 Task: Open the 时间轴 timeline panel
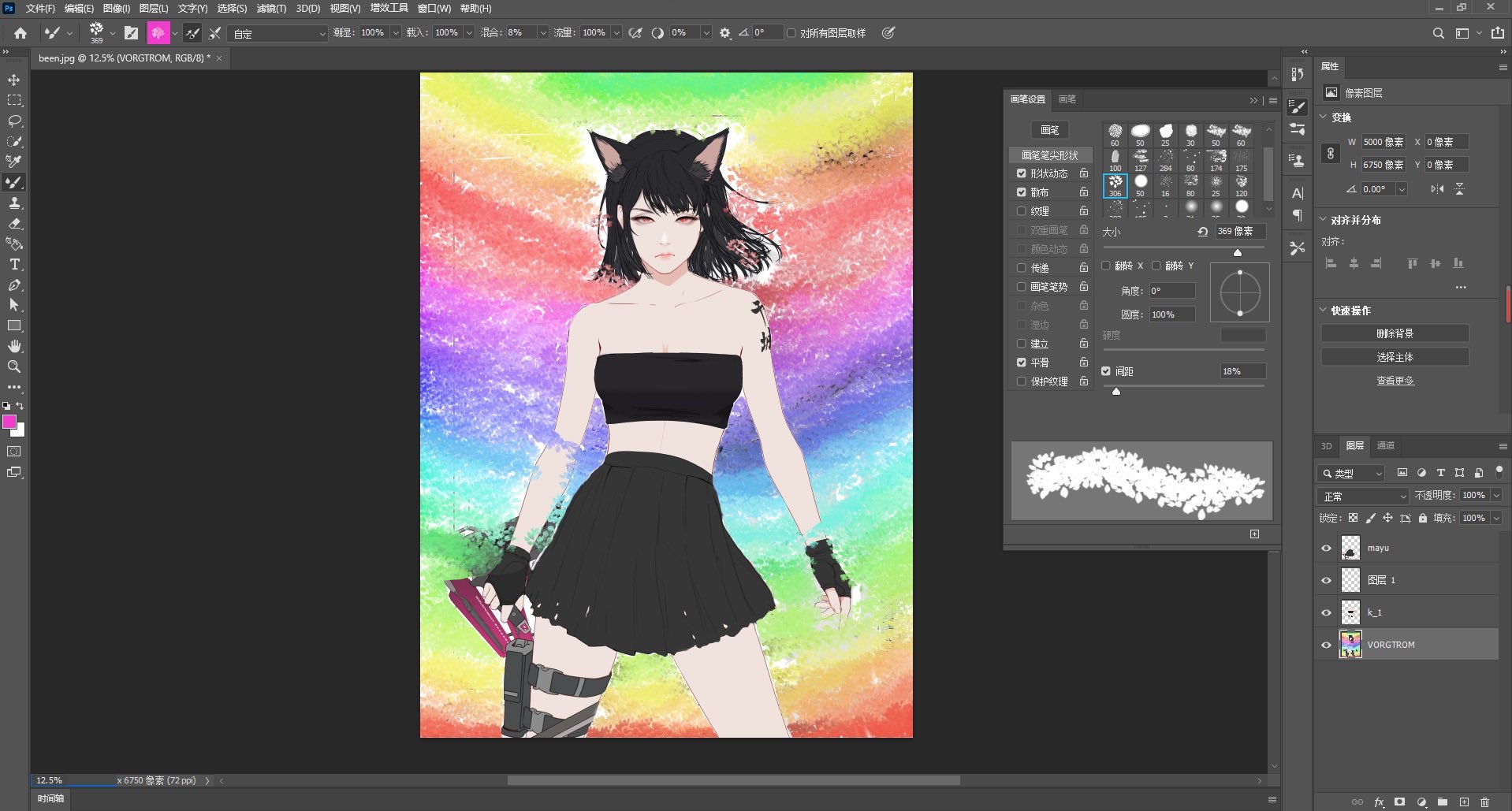50,798
